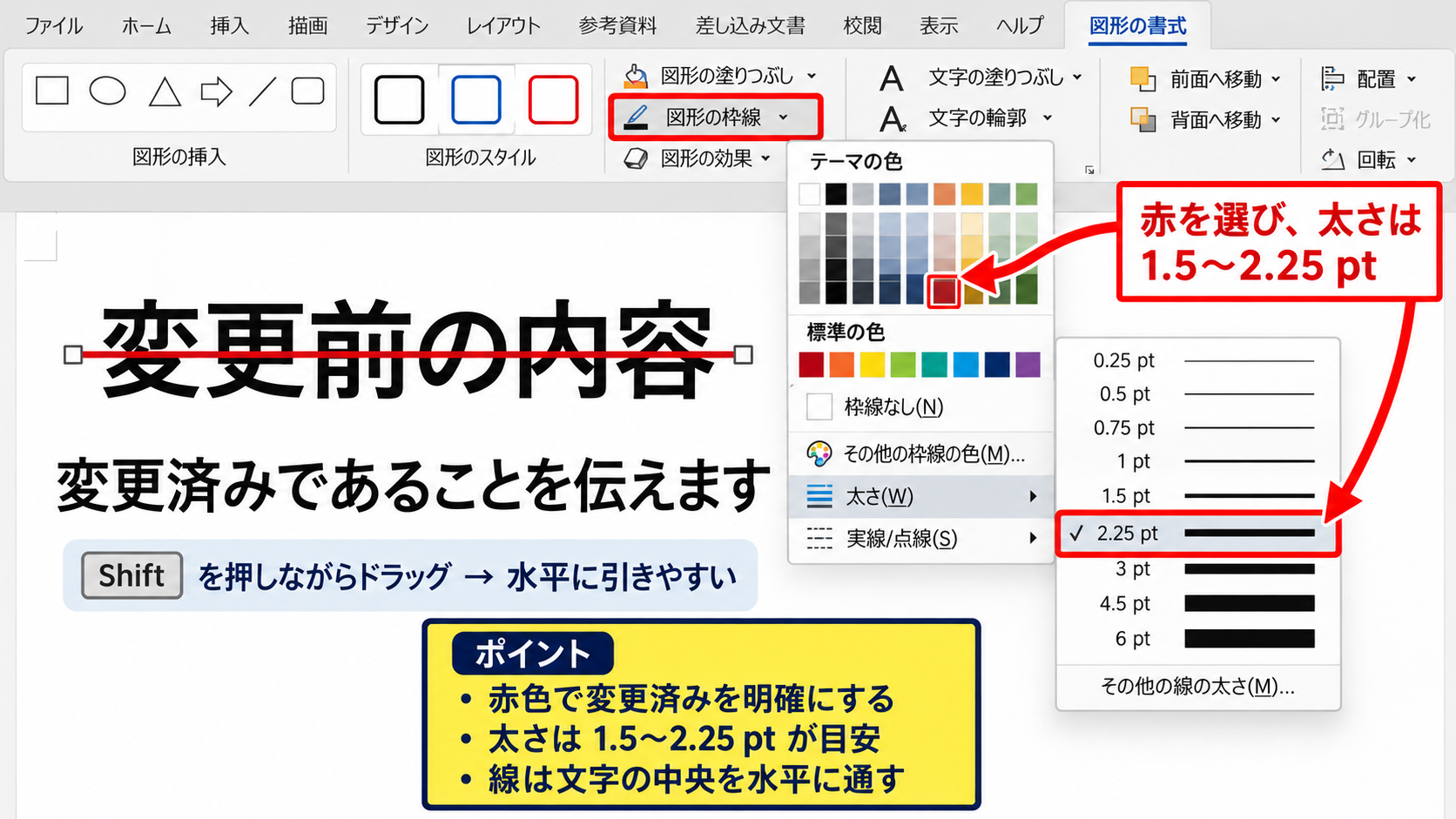Viewport: 1456px width, 819px height.
Task: Click the 回転 rotate icon
Action: [1332, 159]
